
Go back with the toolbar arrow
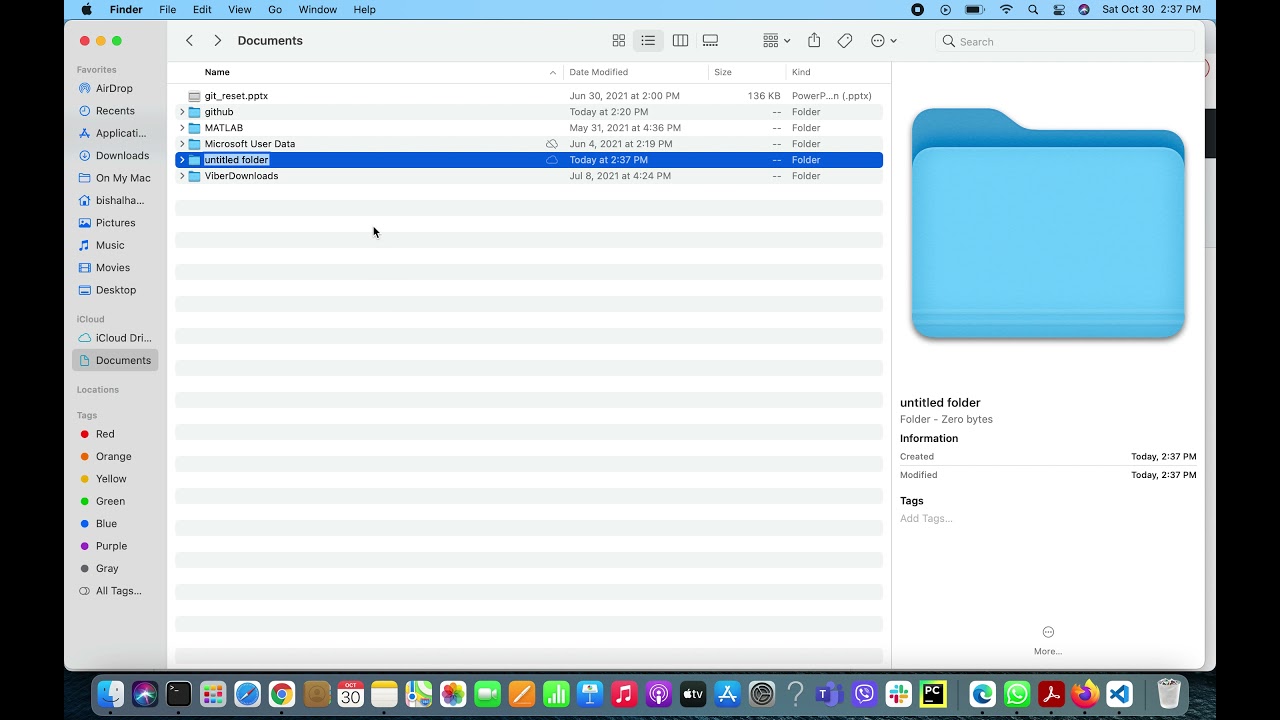pos(189,41)
